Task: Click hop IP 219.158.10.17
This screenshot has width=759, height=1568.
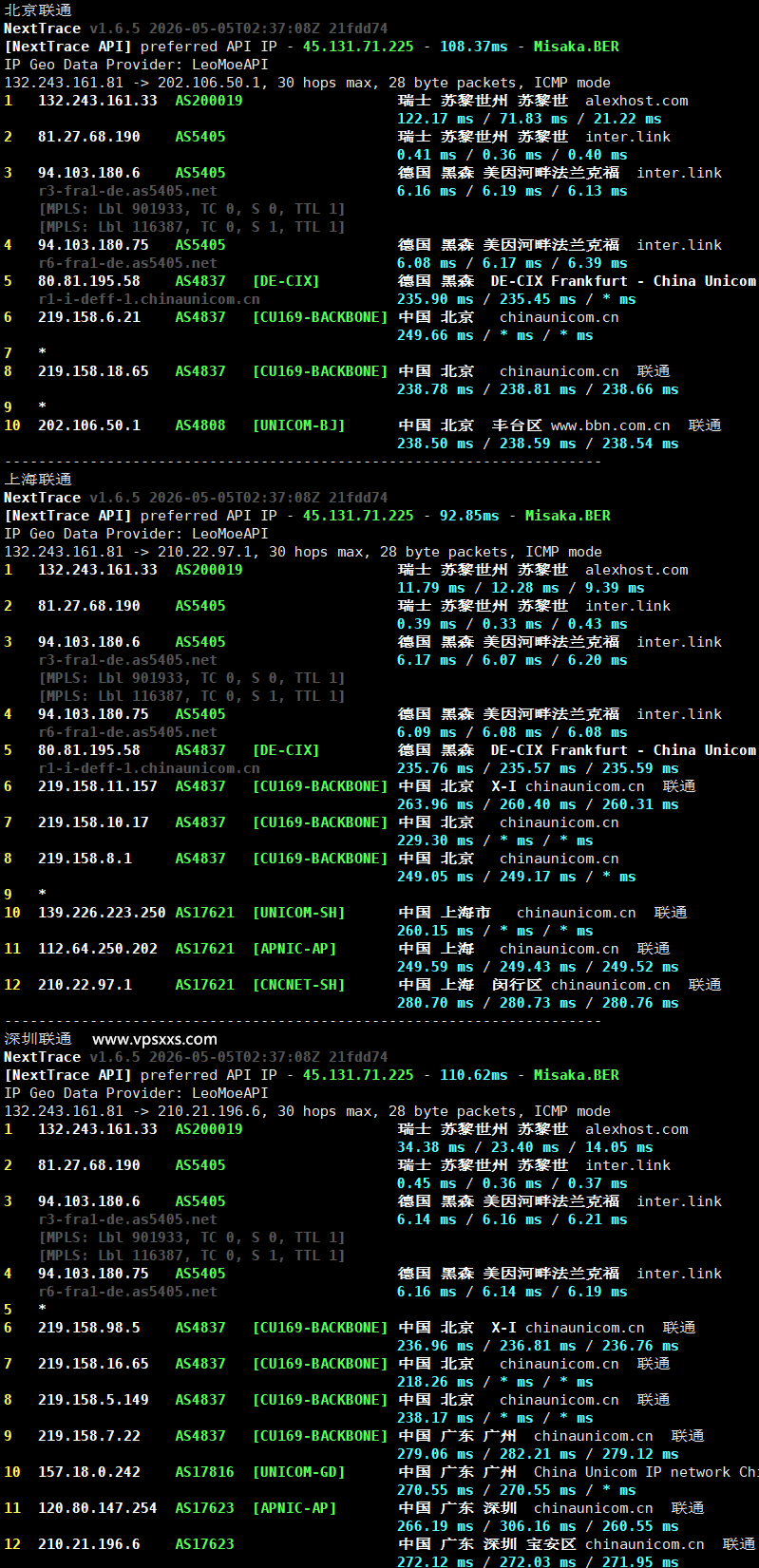Action: point(93,822)
